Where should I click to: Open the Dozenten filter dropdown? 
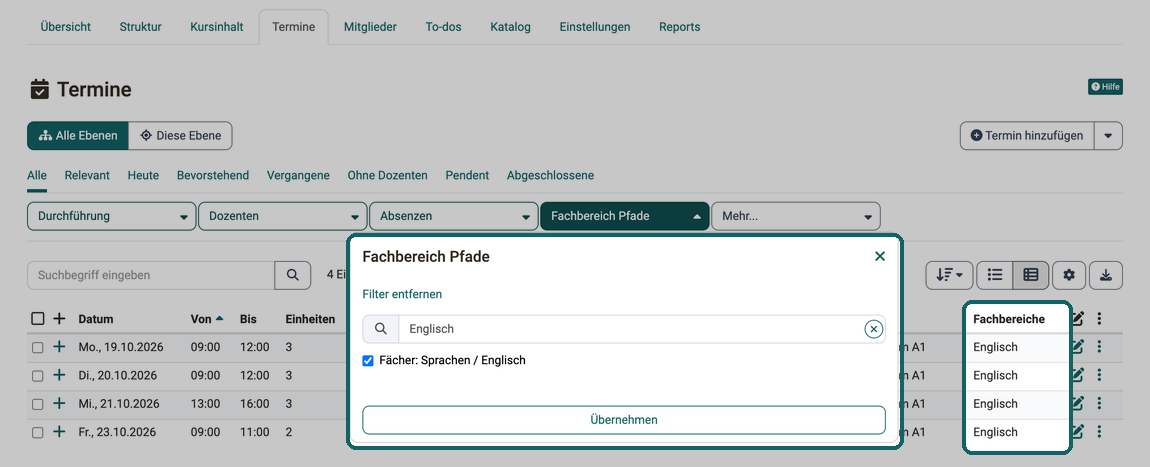[x=282, y=216]
